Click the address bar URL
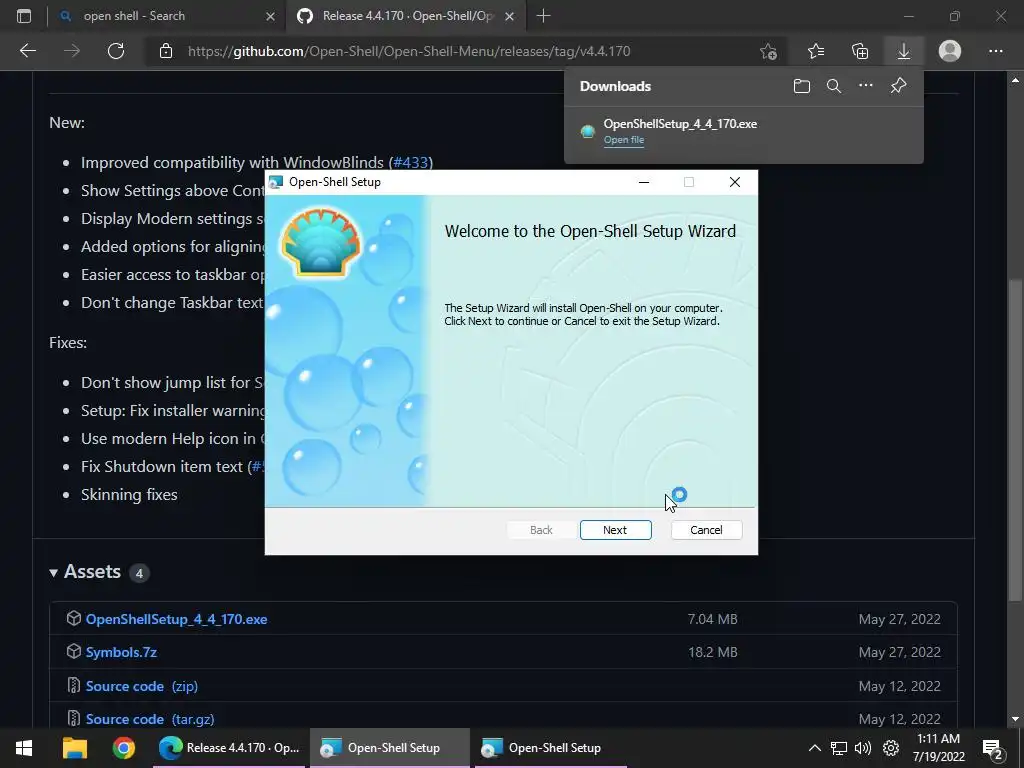This screenshot has height=768, width=1024. click(x=409, y=51)
